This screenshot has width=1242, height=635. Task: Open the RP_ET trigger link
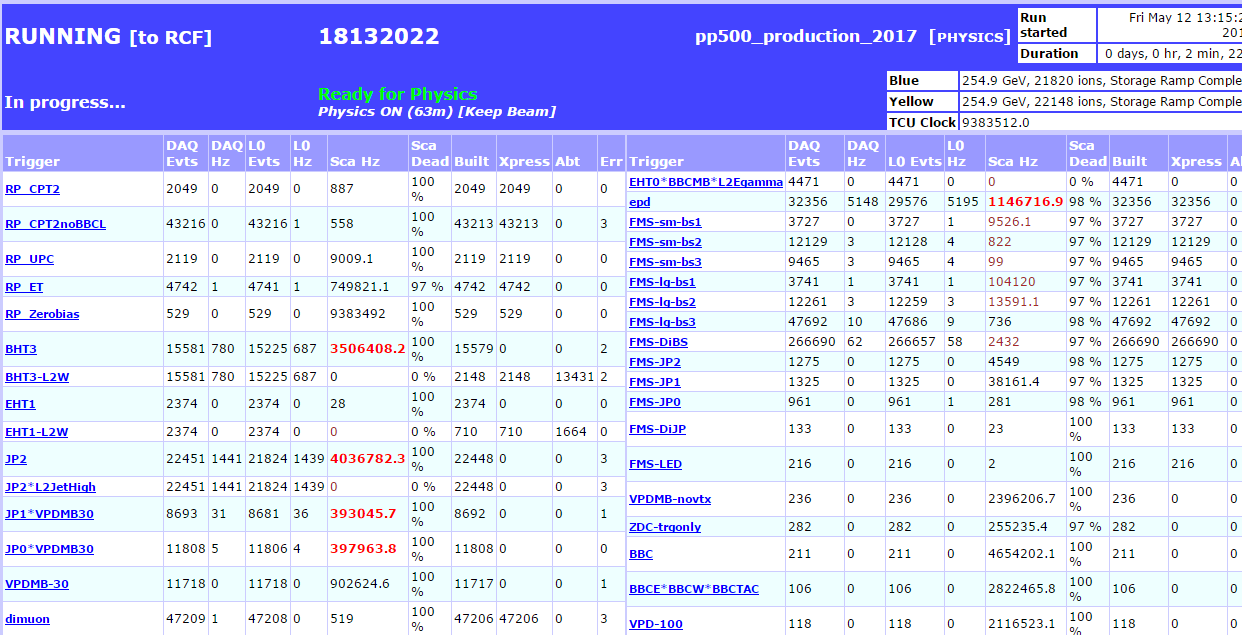24,287
